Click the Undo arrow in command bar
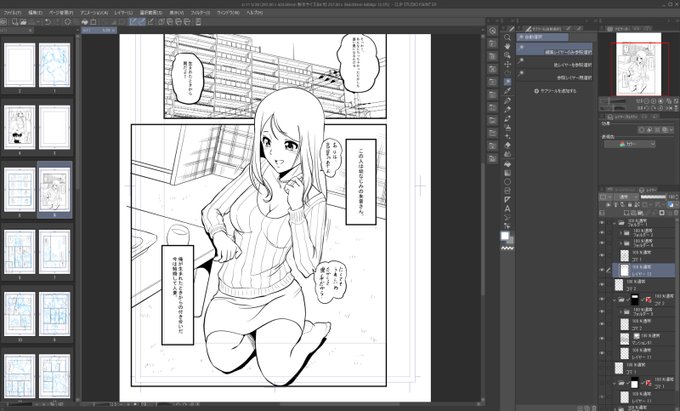The width and height of the screenshot is (680, 411). [x=48, y=22]
